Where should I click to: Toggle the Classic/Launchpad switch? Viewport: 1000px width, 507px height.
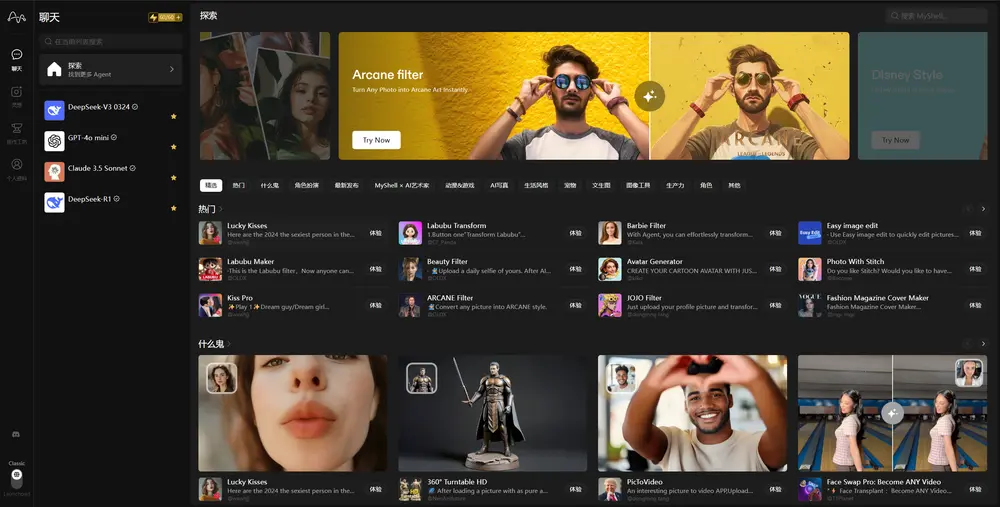tap(16, 478)
